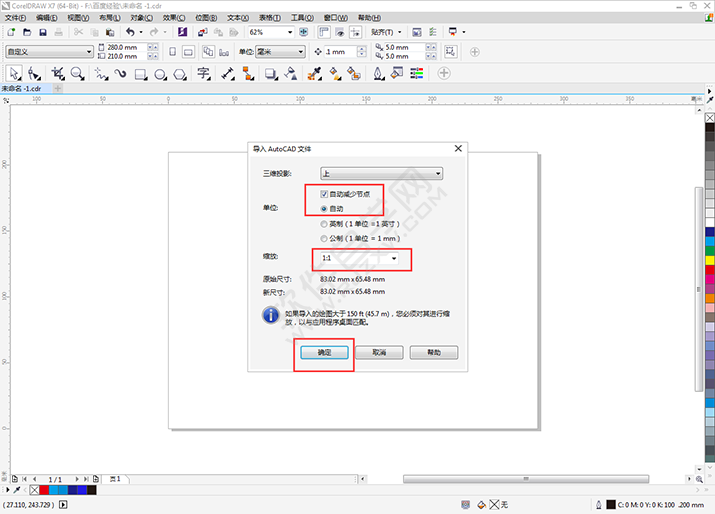Select the Zoom magnifier tool
This screenshot has height=514, width=715.
(x=79, y=73)
